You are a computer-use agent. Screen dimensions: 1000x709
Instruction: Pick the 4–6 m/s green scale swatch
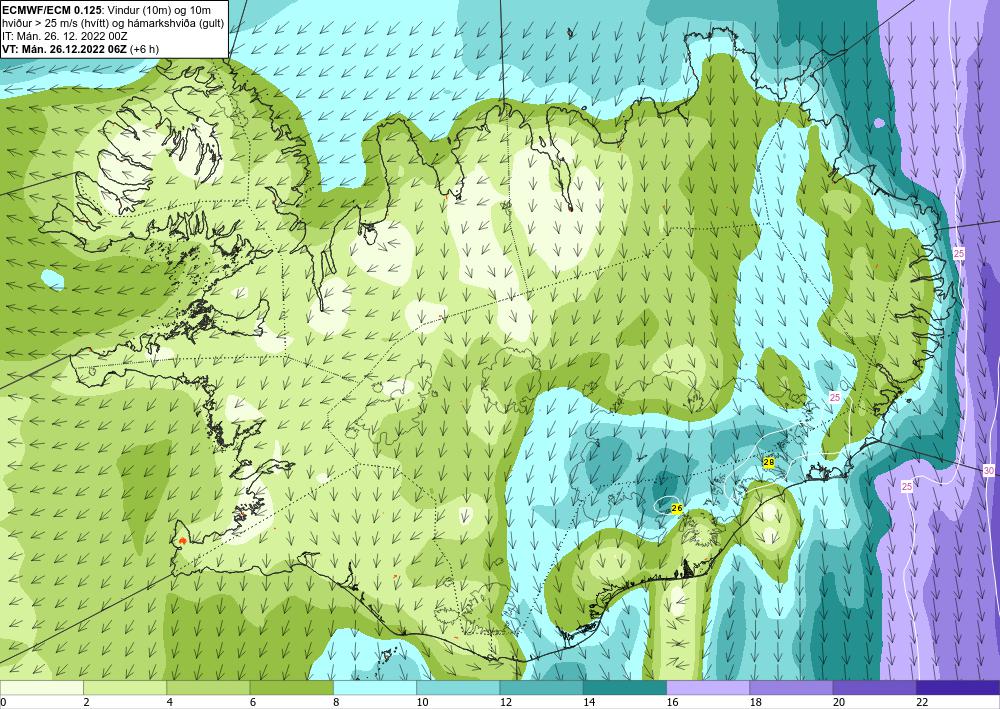point(208,687)
